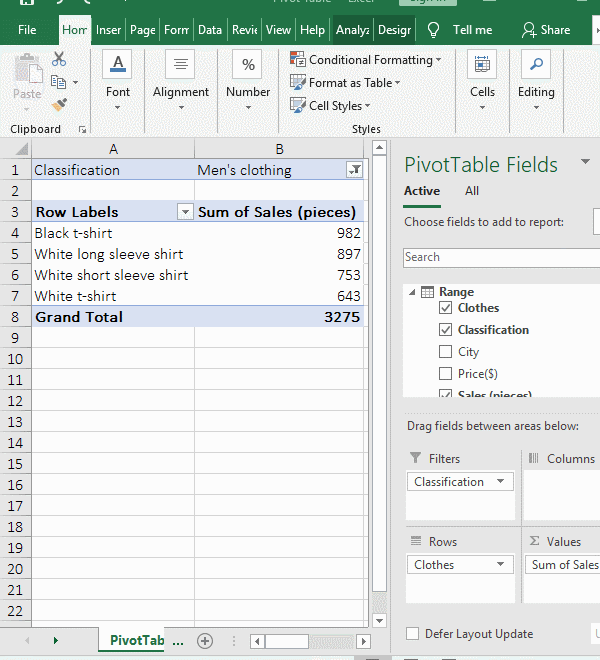Click the Copy icon in Clipboard
The image size is (600, 660).
59,82
